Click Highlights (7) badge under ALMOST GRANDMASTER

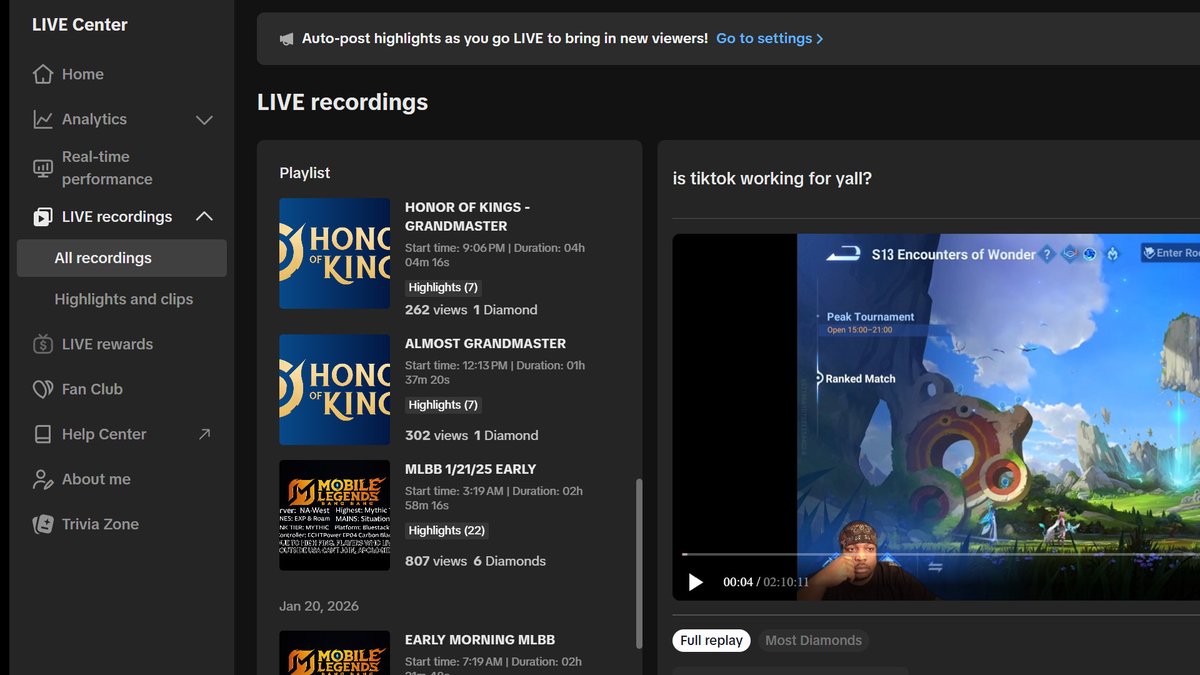[x=443, y=405]
